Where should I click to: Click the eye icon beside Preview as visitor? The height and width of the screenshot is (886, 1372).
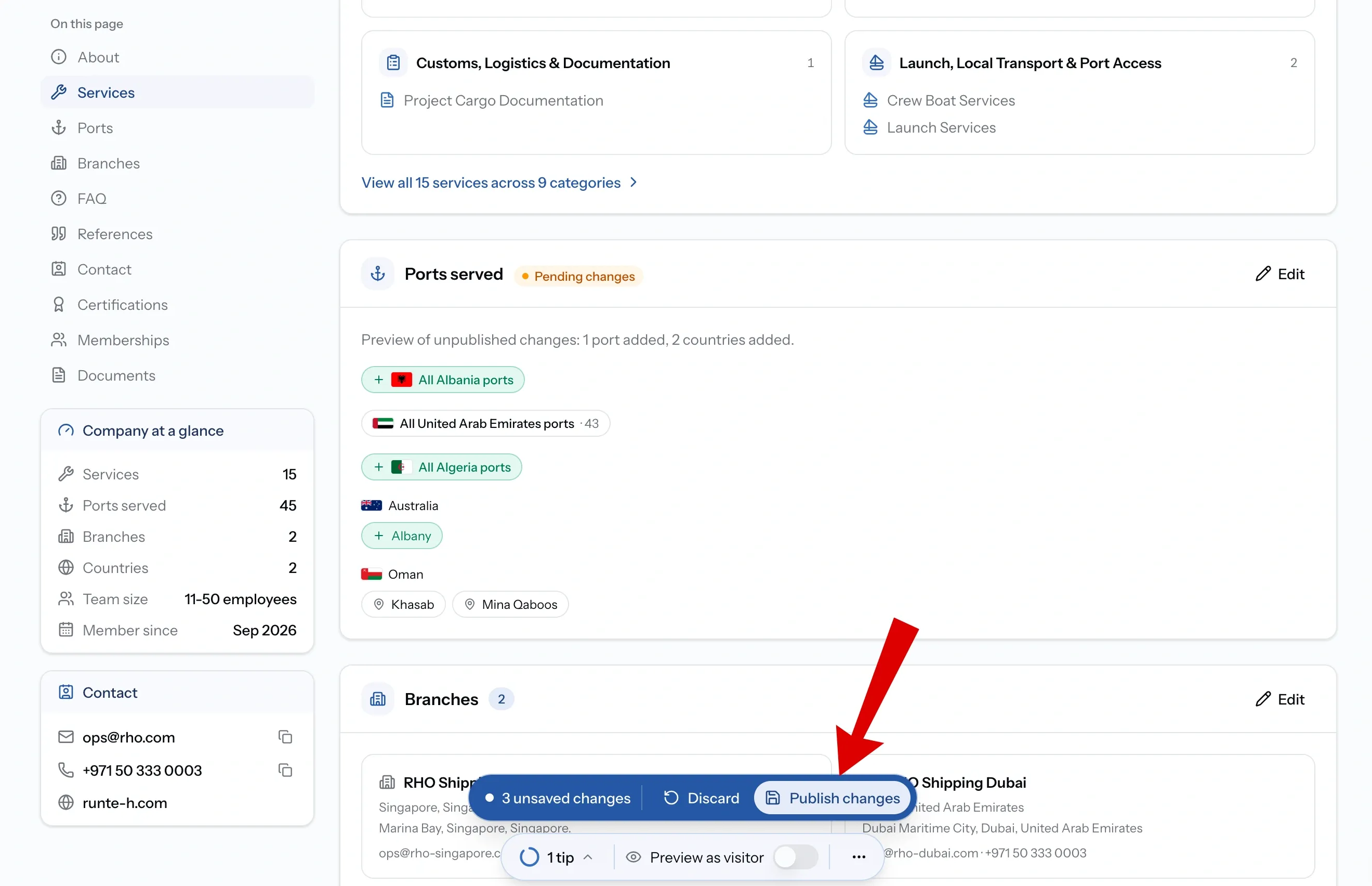click(x=633, y=857)
